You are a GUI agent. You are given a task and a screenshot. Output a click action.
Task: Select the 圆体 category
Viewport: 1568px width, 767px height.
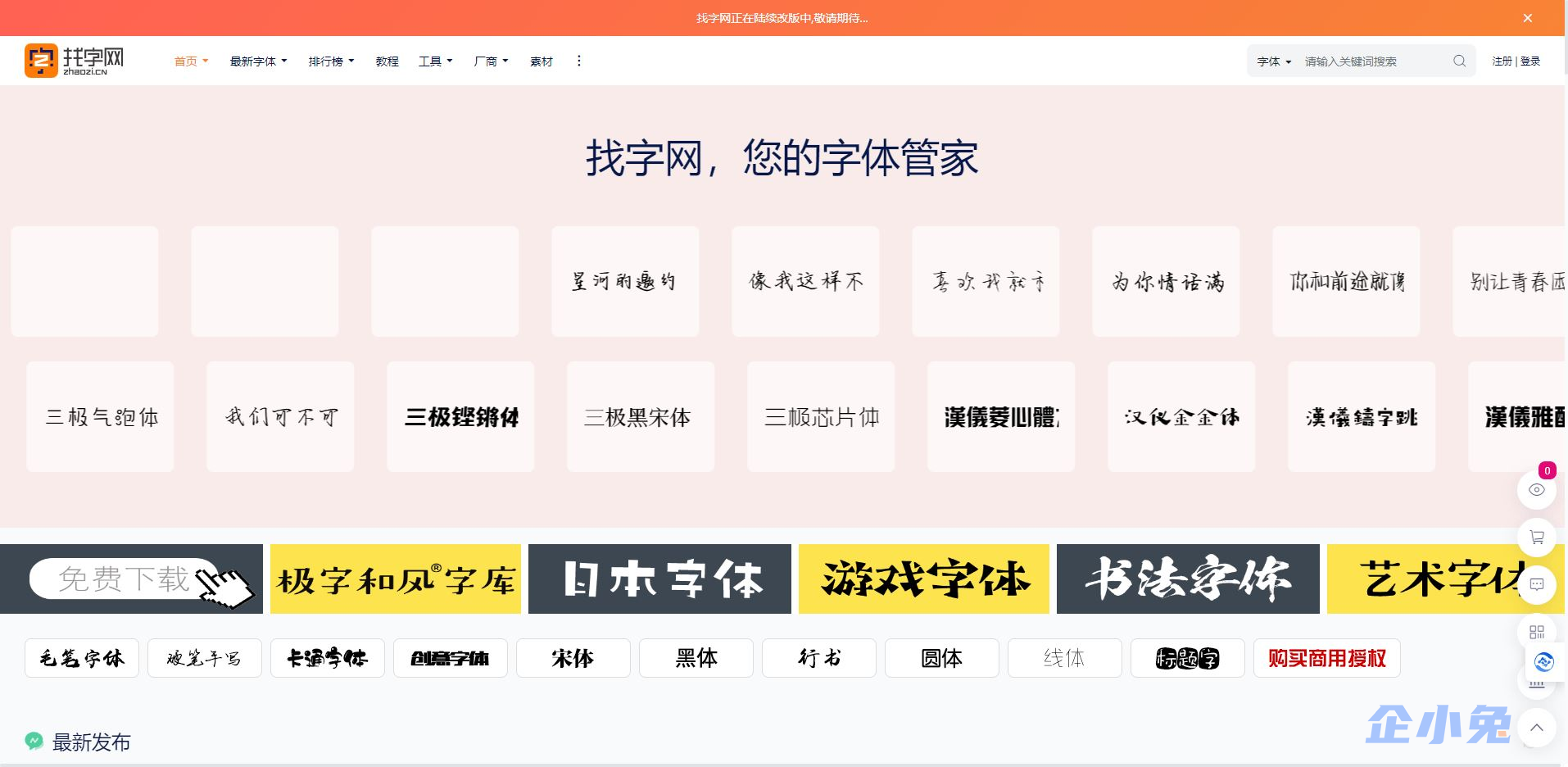(942, 658)
